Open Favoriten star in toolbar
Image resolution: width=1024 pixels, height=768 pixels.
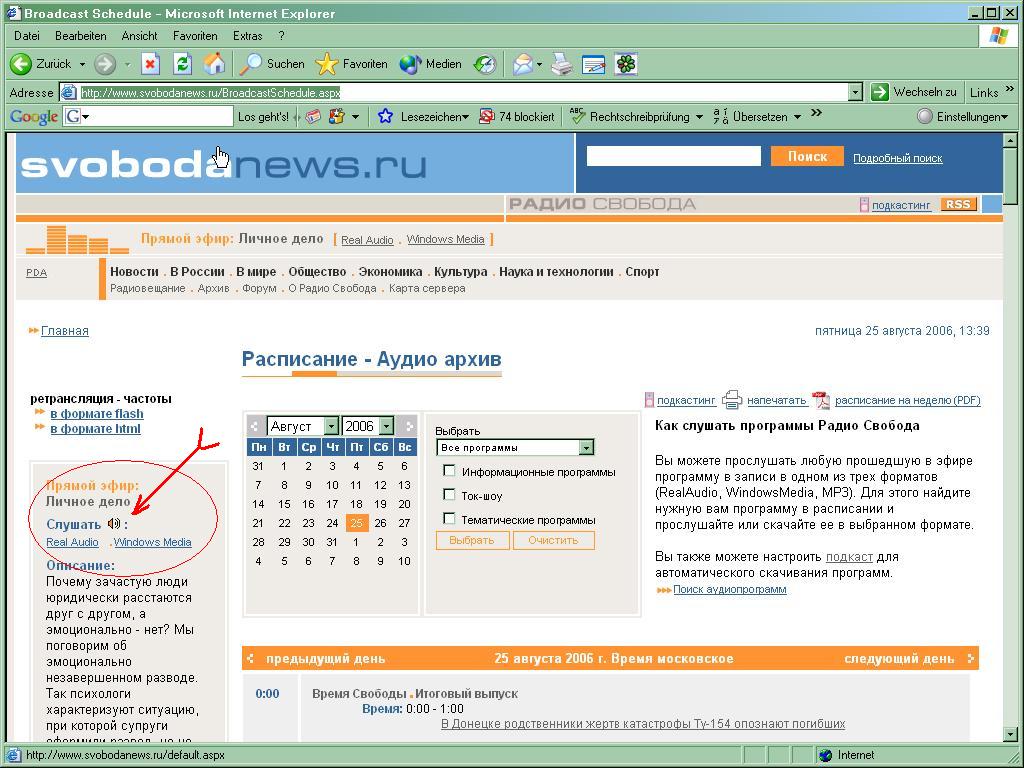click(x=327, y=64)
